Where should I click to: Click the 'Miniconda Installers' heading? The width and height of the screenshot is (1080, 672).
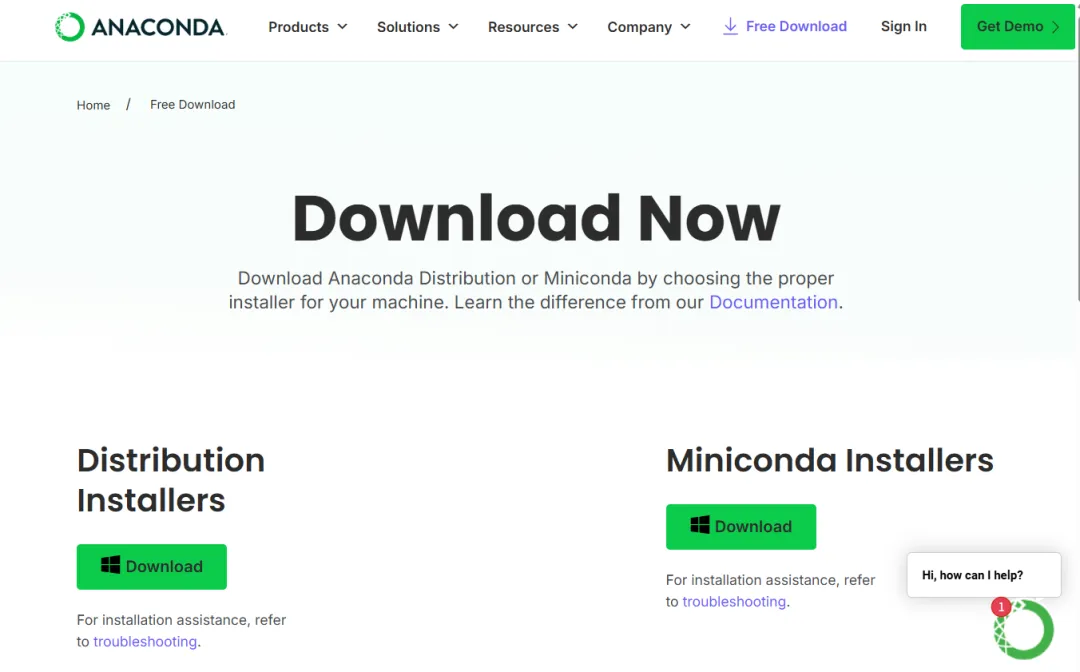(x=829, y=460)
